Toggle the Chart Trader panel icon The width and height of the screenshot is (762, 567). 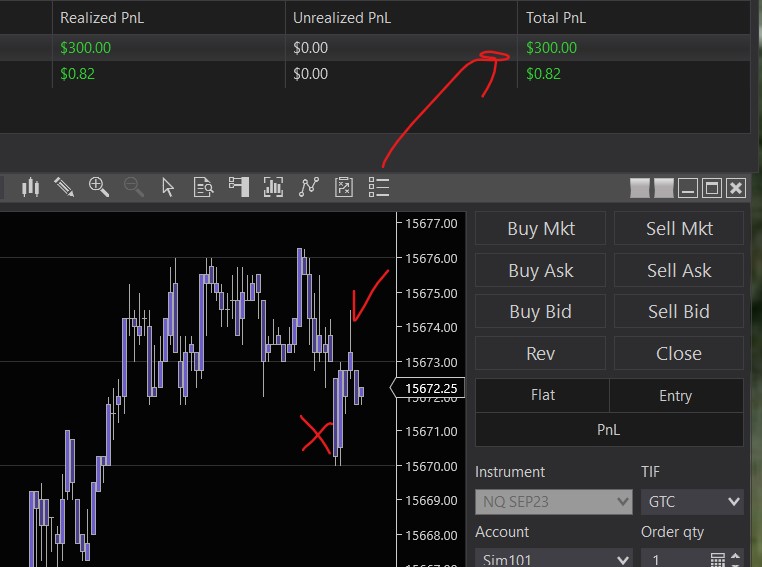click(x=239, y=187)
